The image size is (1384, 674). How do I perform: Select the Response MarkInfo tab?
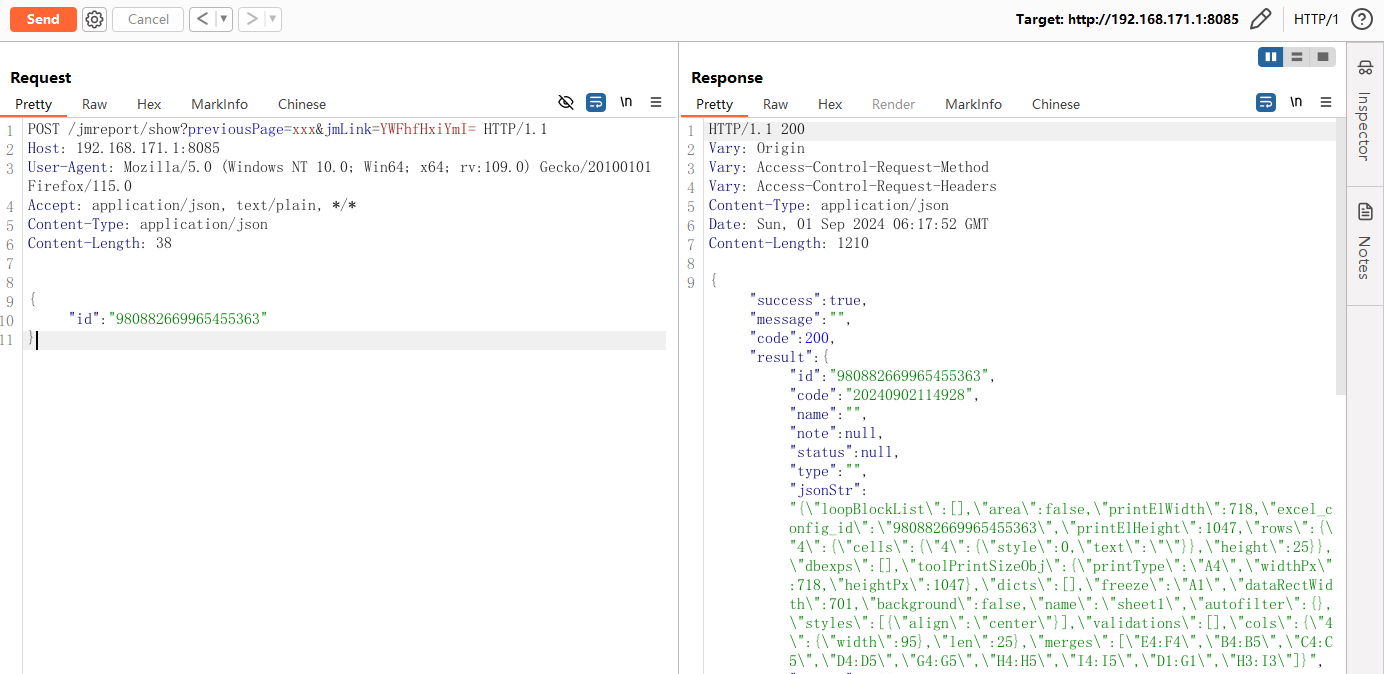(x=973, y=104)
